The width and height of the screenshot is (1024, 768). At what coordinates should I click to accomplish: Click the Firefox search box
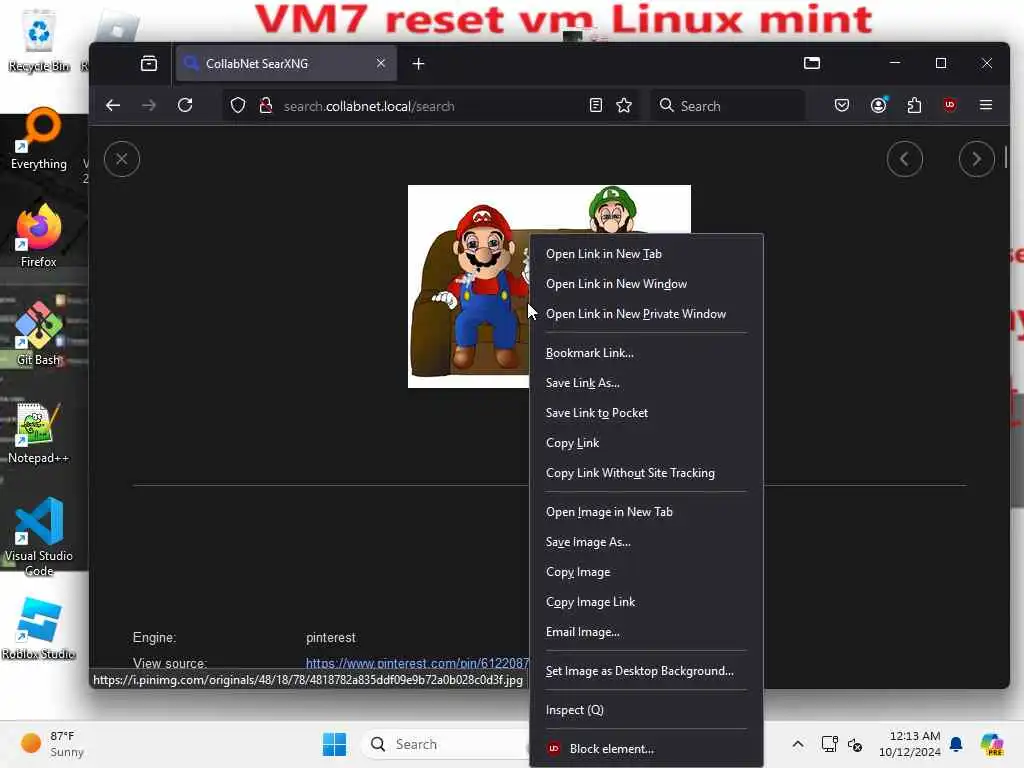coord(728,106)
